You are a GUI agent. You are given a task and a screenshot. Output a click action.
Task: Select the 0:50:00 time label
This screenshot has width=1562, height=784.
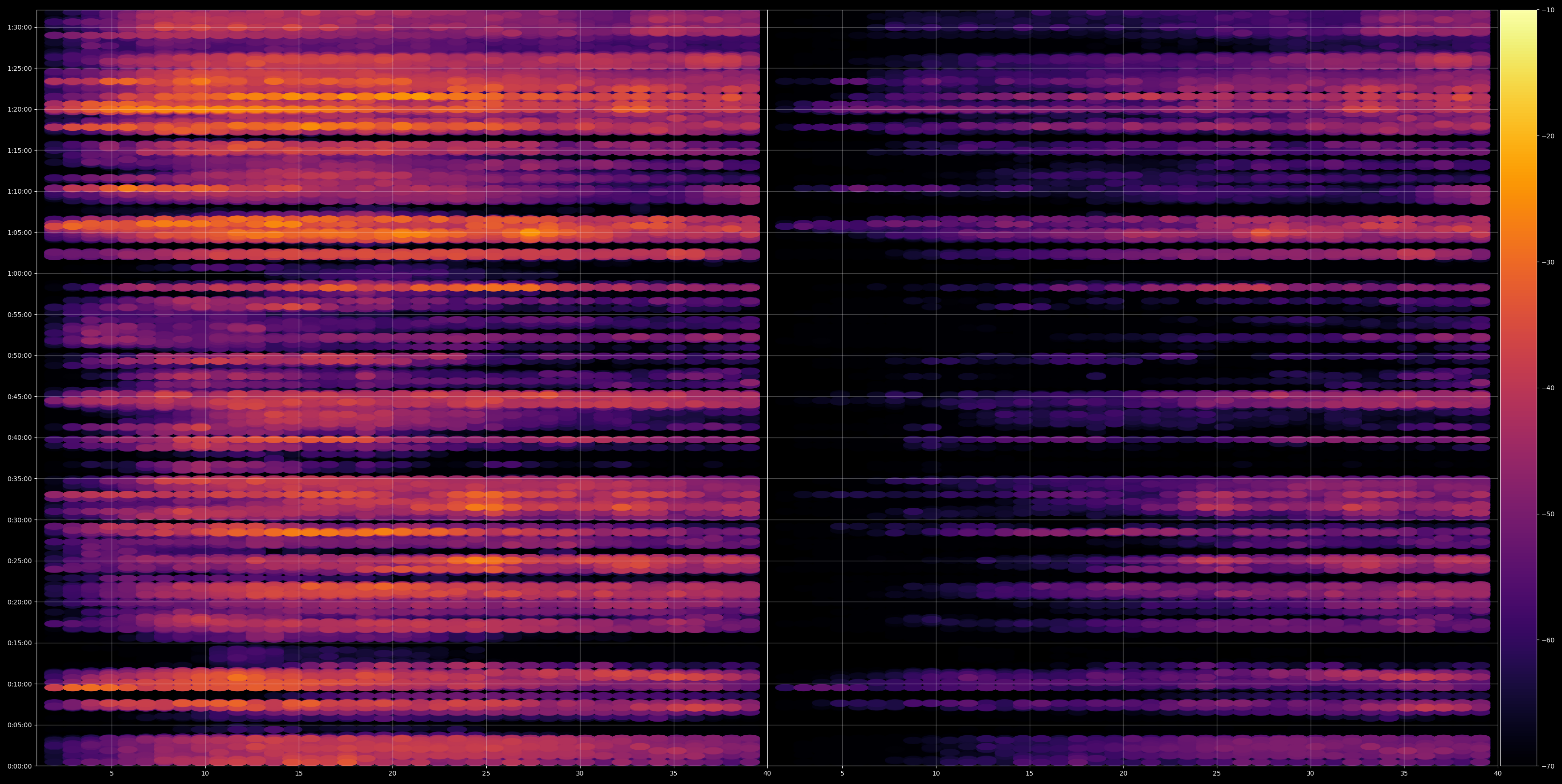click(20, 355)
